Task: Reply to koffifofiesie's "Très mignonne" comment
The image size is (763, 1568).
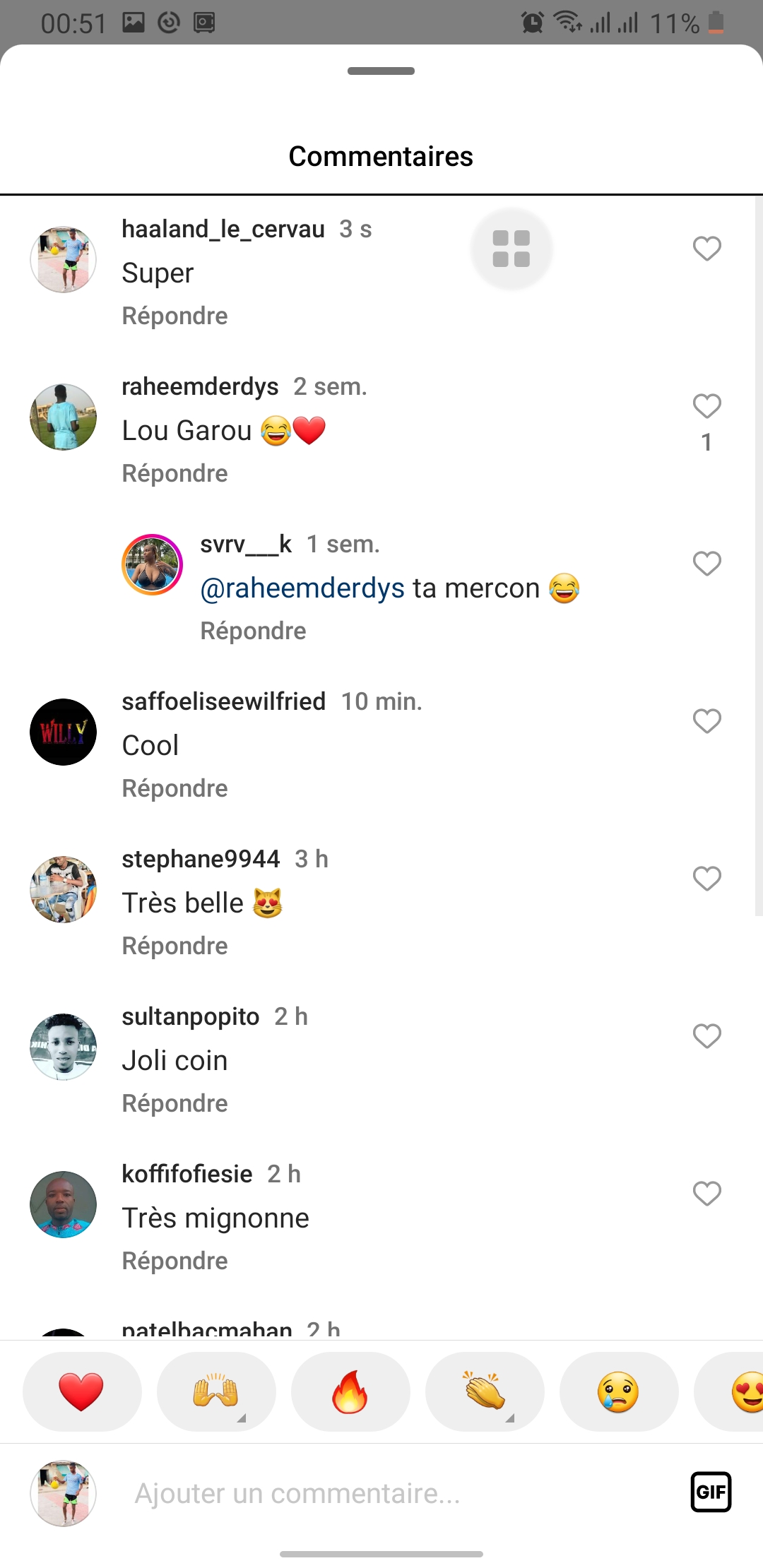Action: point(175,1261)
